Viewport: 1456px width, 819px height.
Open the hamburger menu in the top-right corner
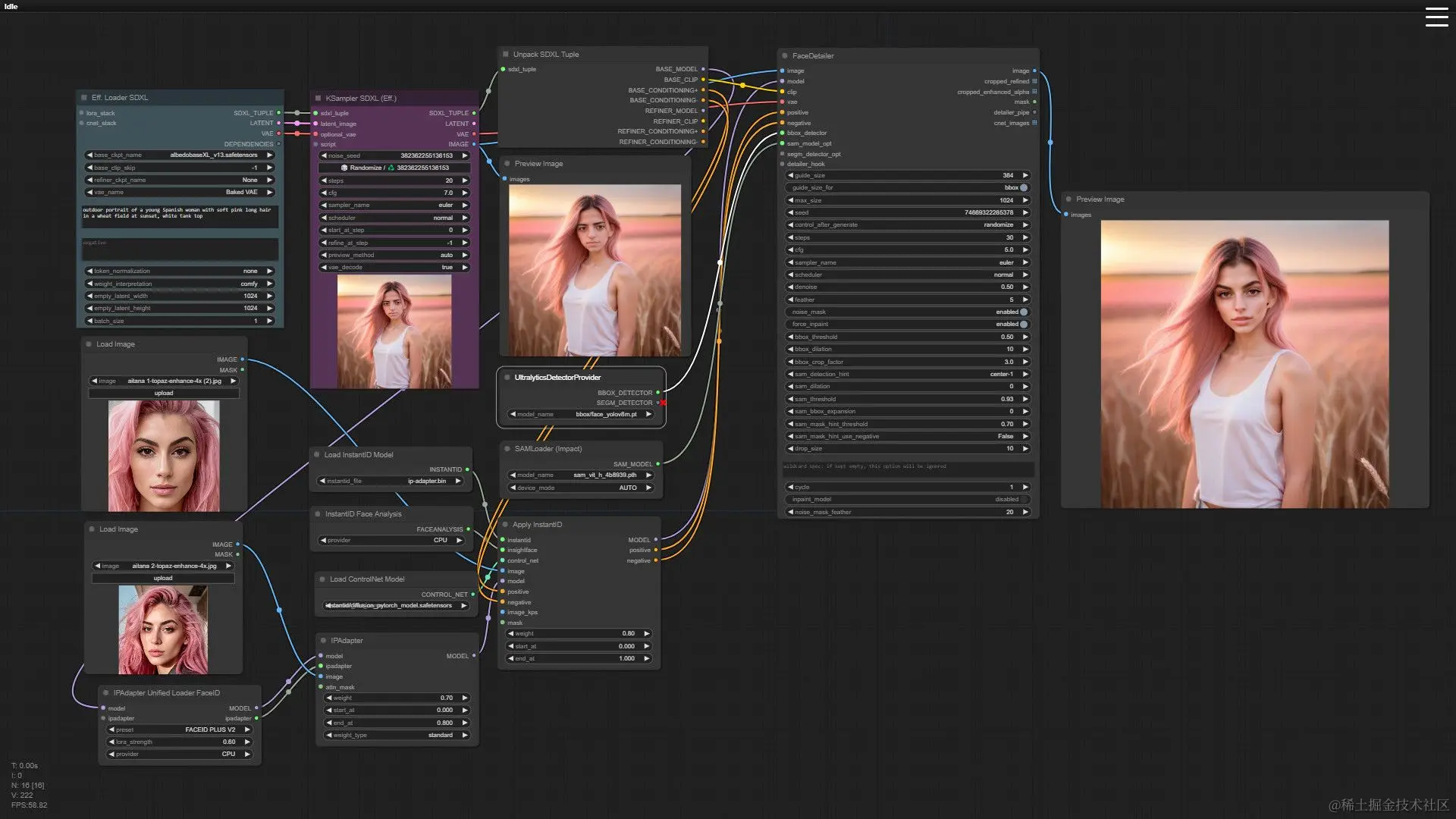click(1436, 17)
